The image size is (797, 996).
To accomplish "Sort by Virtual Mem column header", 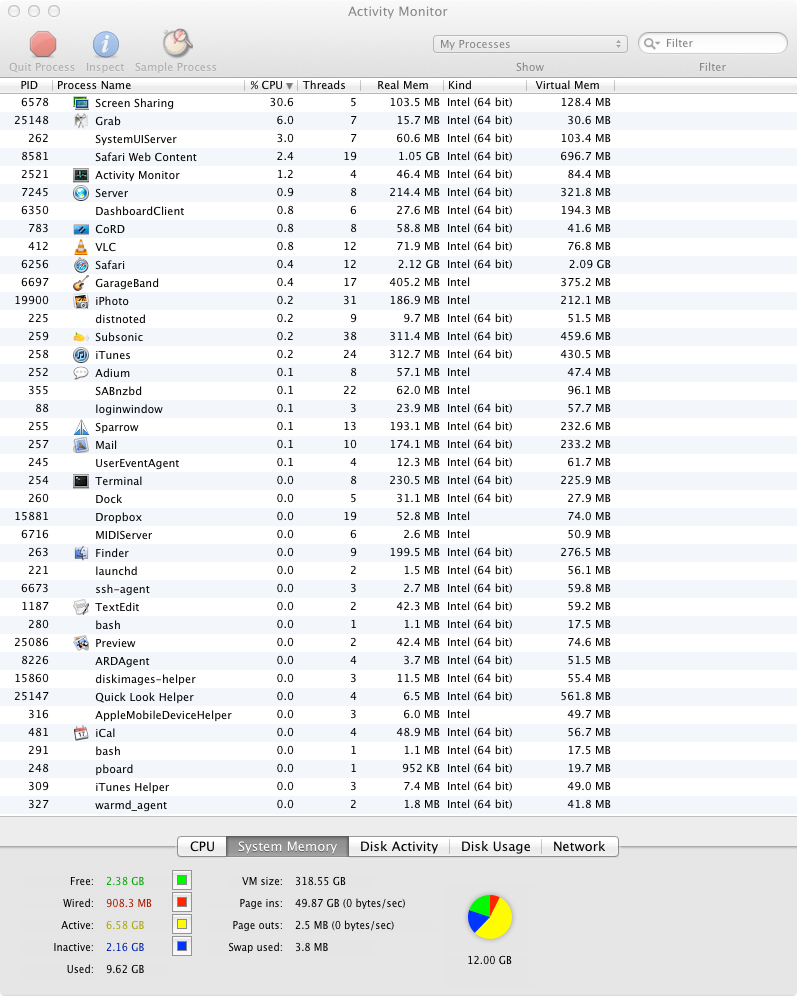I will (x=570, y=85).
